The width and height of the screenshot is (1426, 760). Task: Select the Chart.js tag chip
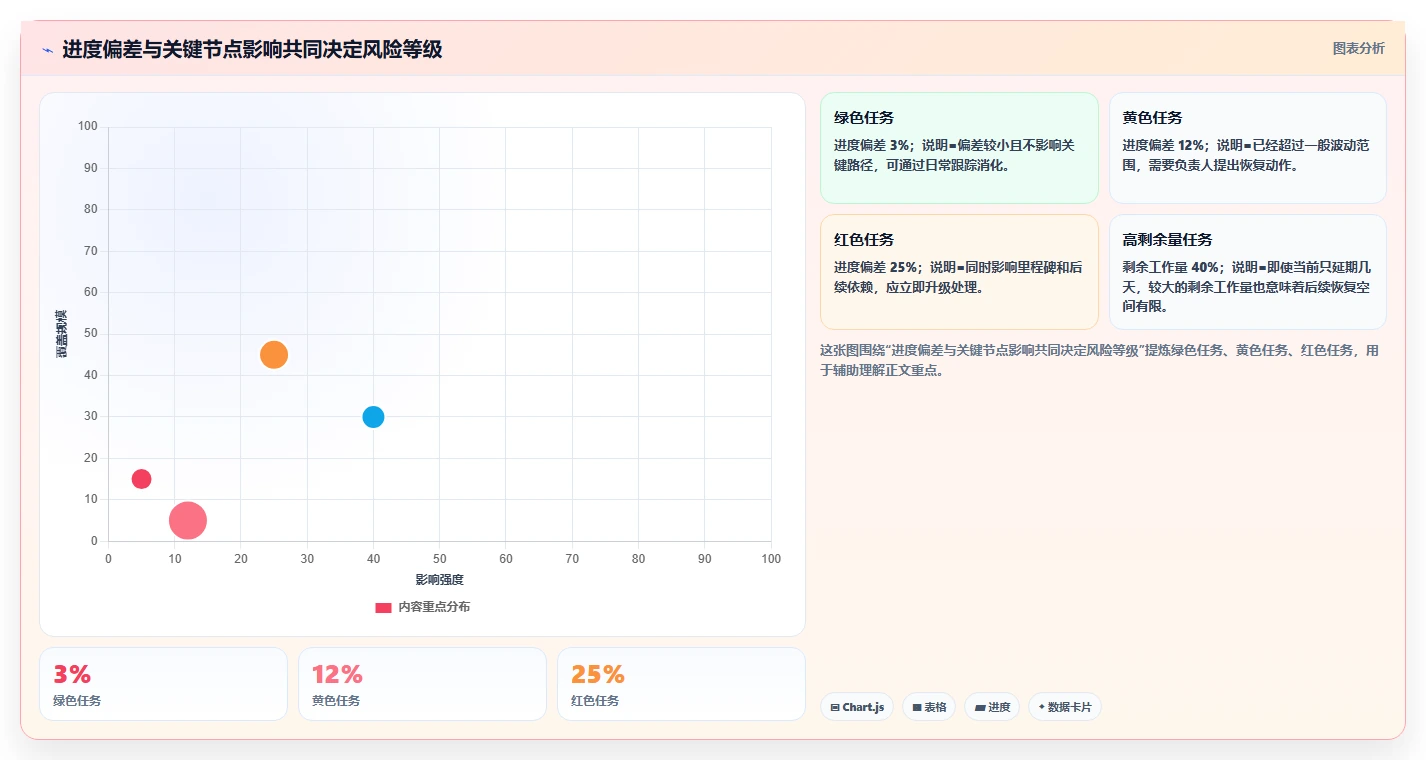[857, 707]
